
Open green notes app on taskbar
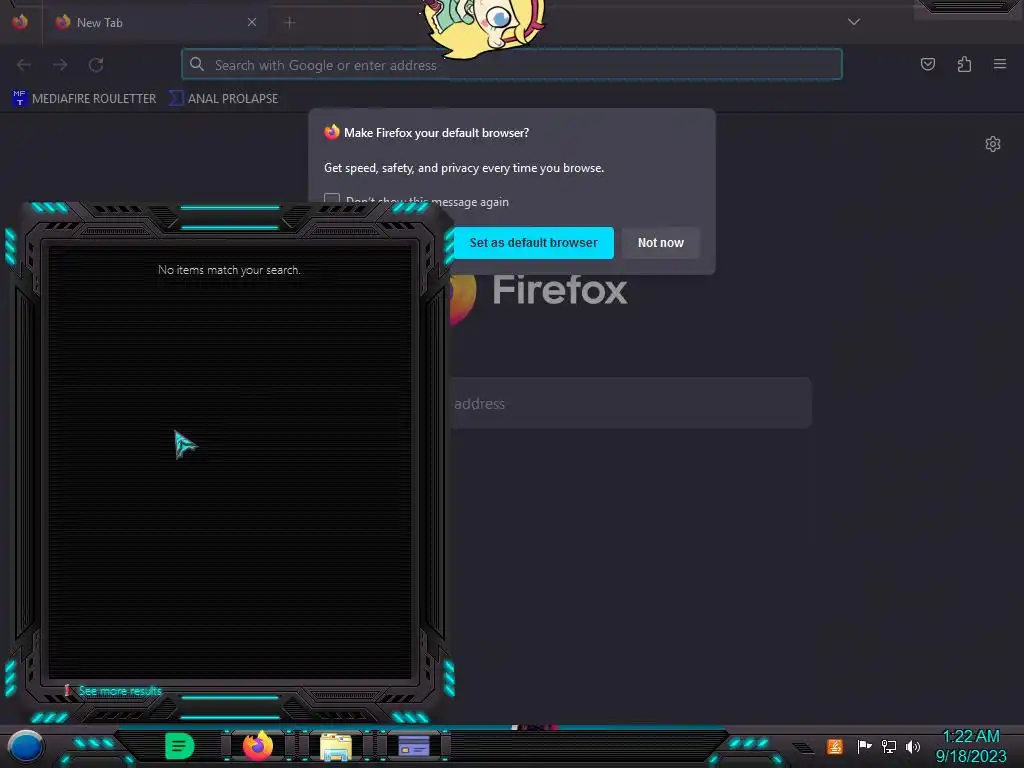coord(180,746)
